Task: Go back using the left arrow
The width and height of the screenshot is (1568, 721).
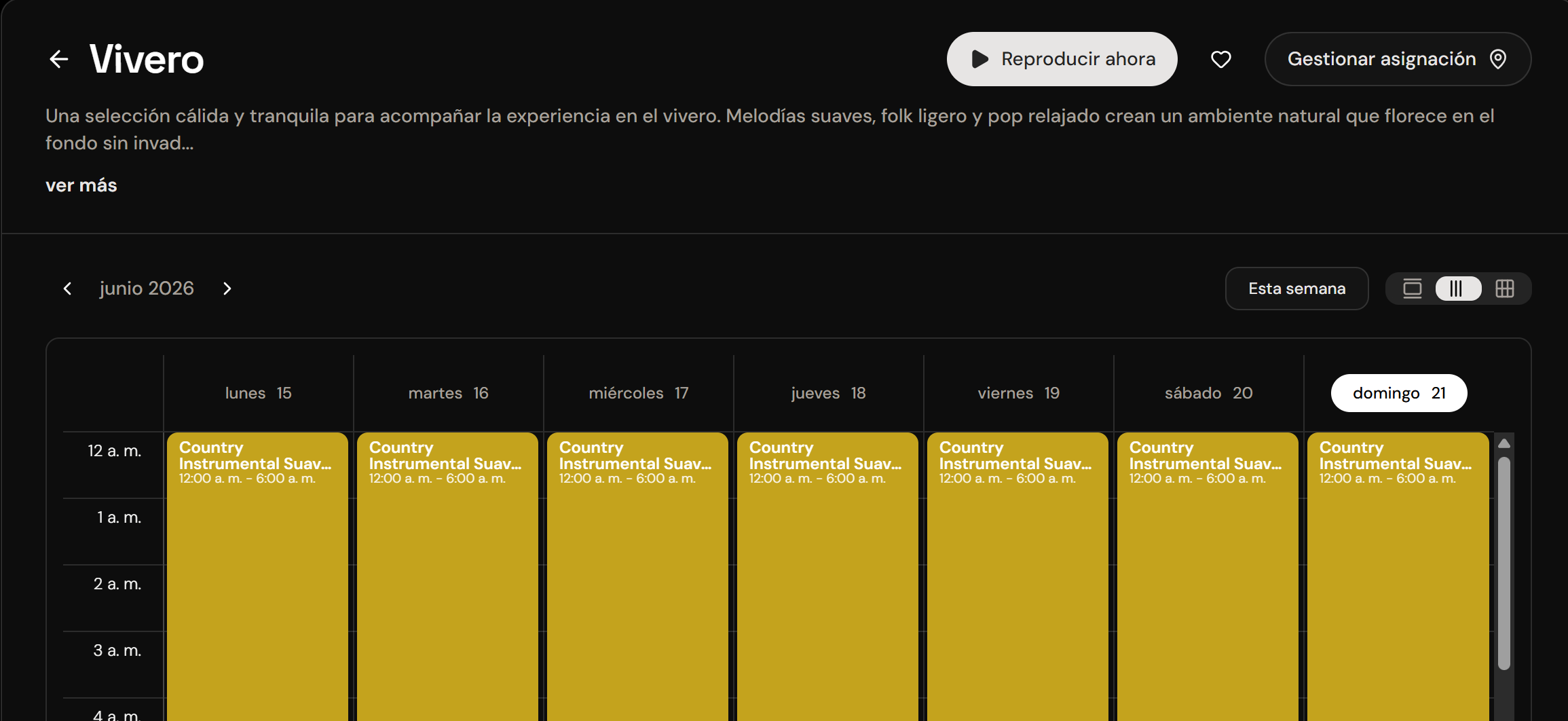Action: 59,59
